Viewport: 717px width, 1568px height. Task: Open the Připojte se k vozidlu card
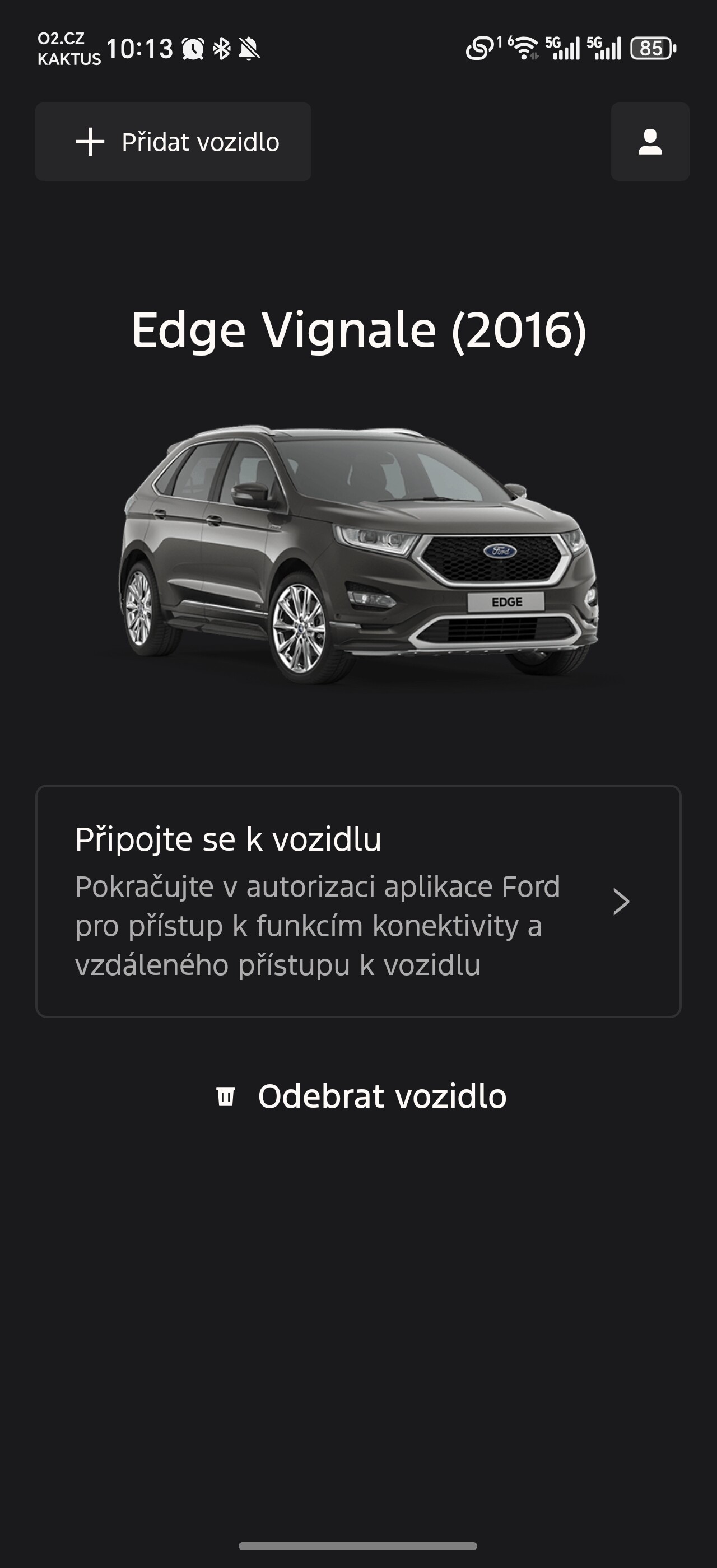pos(358,901)
